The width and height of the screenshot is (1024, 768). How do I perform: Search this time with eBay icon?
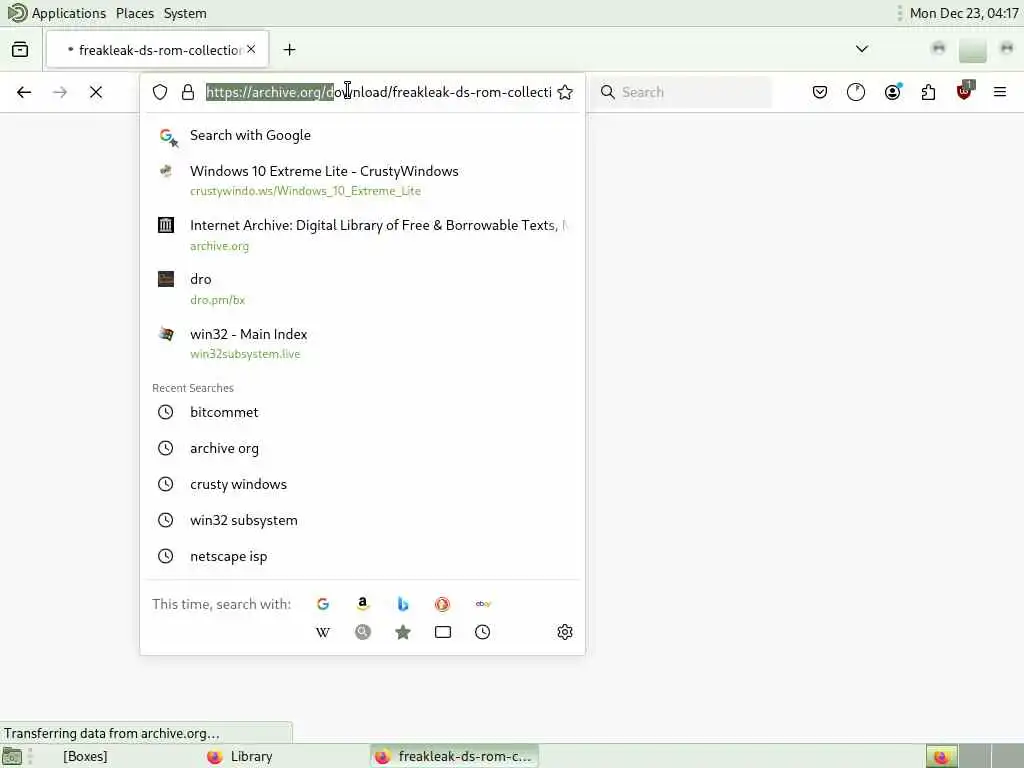483,604
